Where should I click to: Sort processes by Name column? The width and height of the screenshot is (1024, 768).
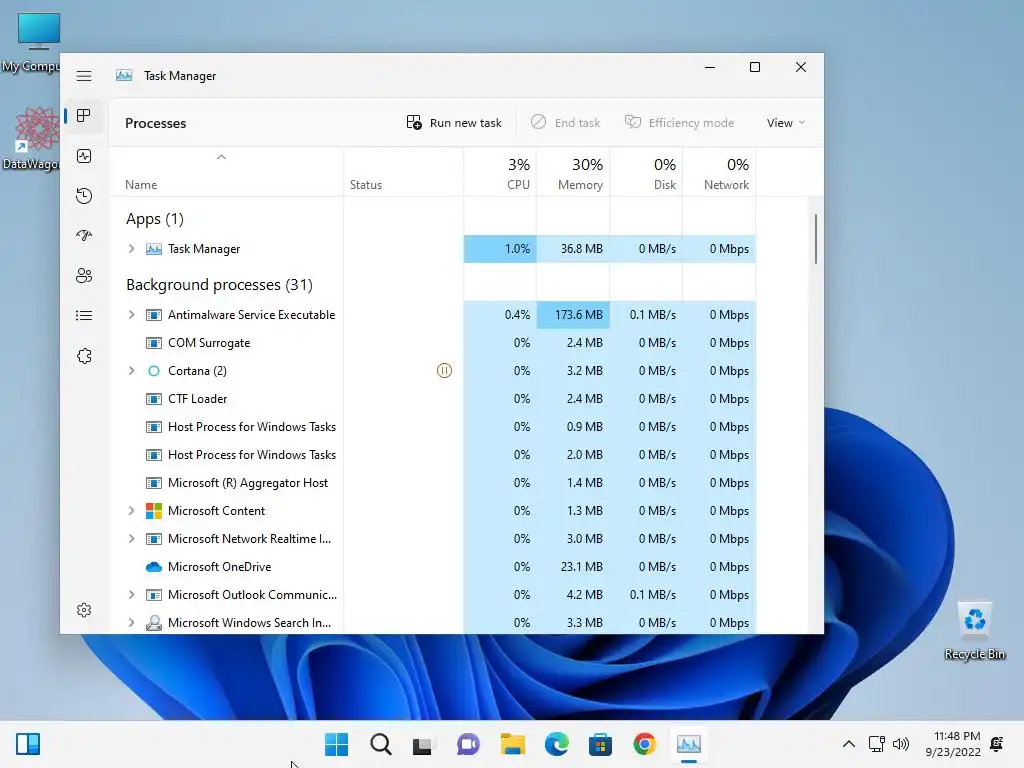[225, 172]
